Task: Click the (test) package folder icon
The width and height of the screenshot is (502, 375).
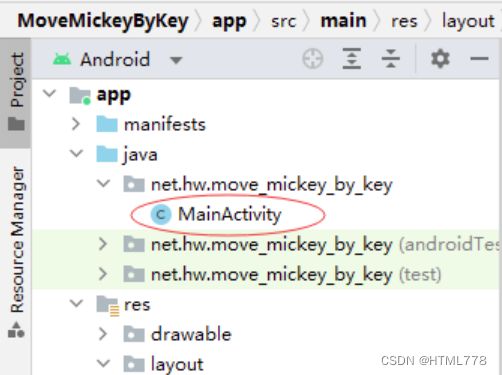Action: pos(134,274)
